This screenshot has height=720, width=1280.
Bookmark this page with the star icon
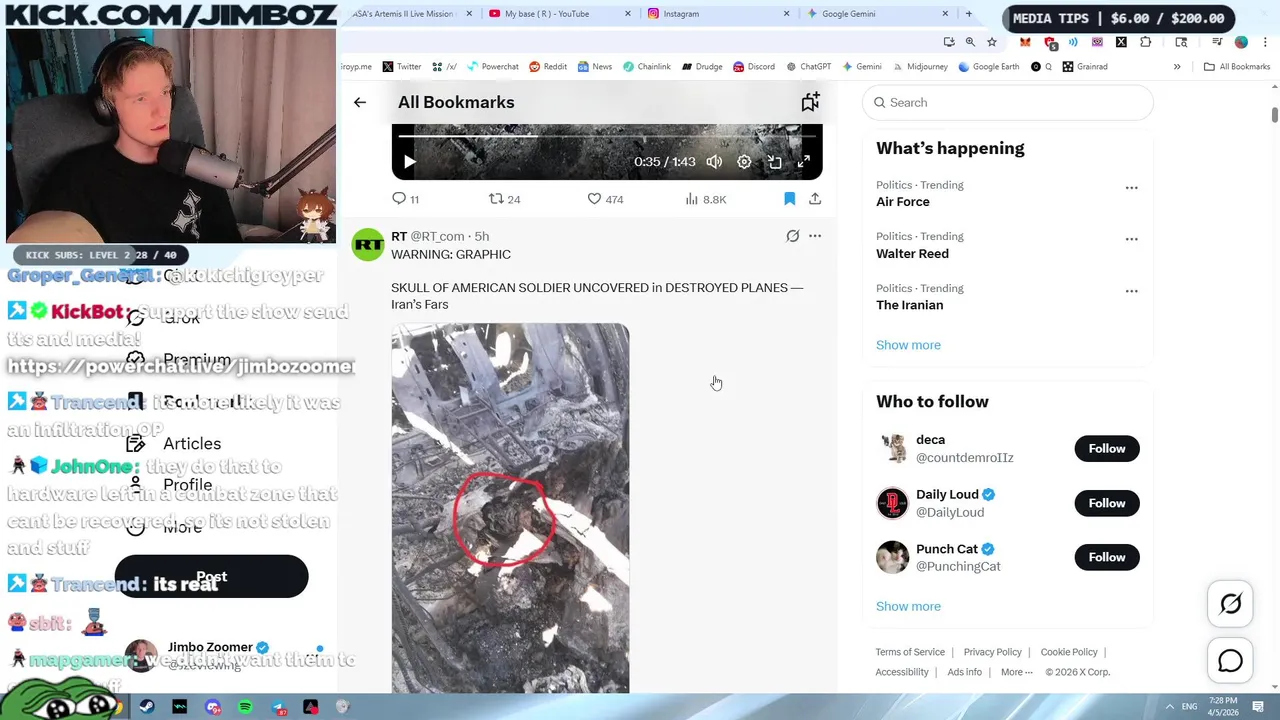tap(991, 42)
